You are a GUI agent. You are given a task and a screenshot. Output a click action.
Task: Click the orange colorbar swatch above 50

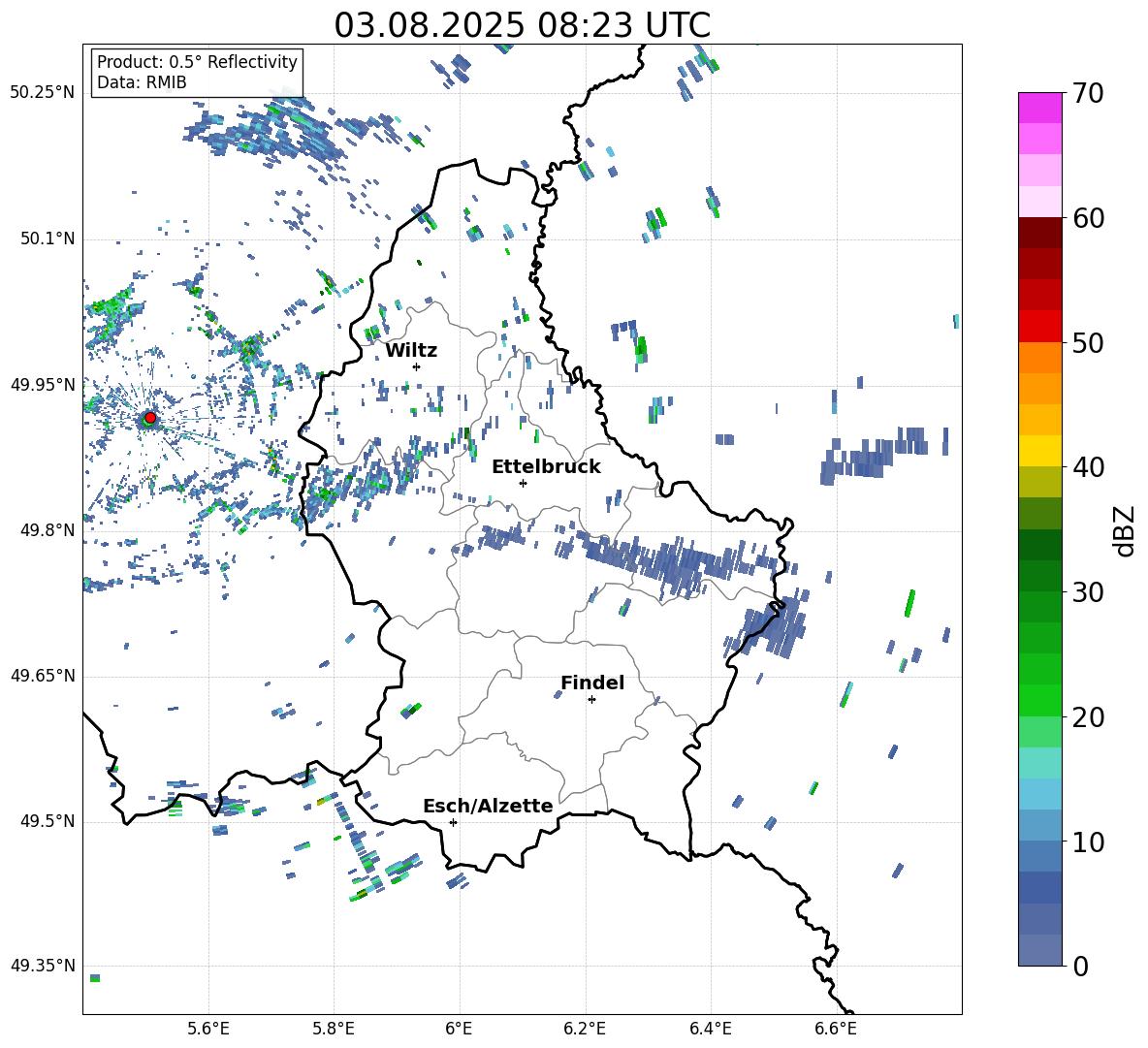[x=1039, y=357]
